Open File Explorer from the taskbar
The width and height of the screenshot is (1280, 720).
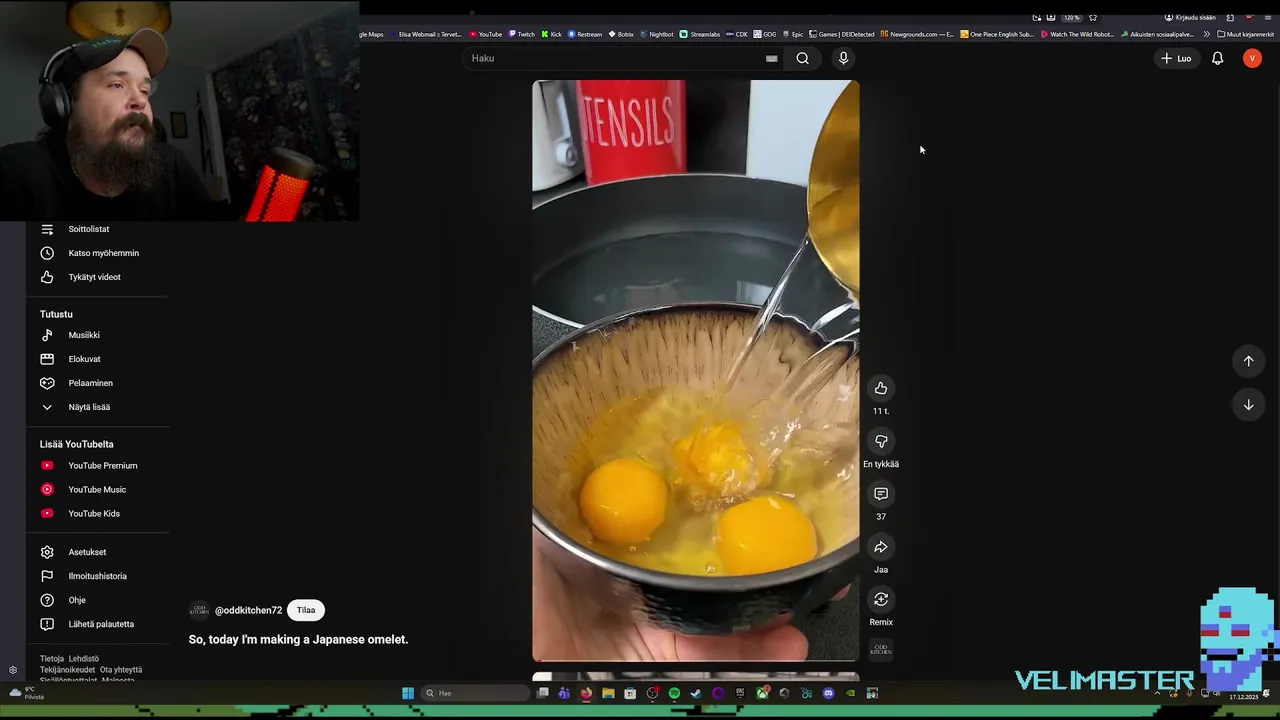(608, 693)
